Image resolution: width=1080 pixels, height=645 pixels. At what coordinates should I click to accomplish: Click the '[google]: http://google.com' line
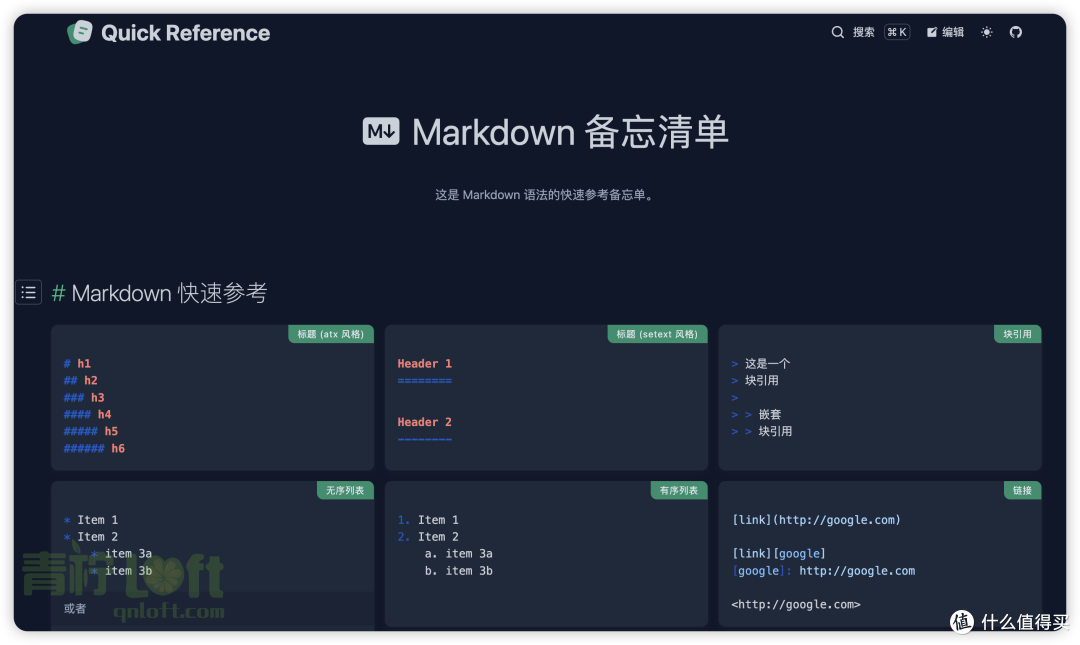[x=823, y=571]
